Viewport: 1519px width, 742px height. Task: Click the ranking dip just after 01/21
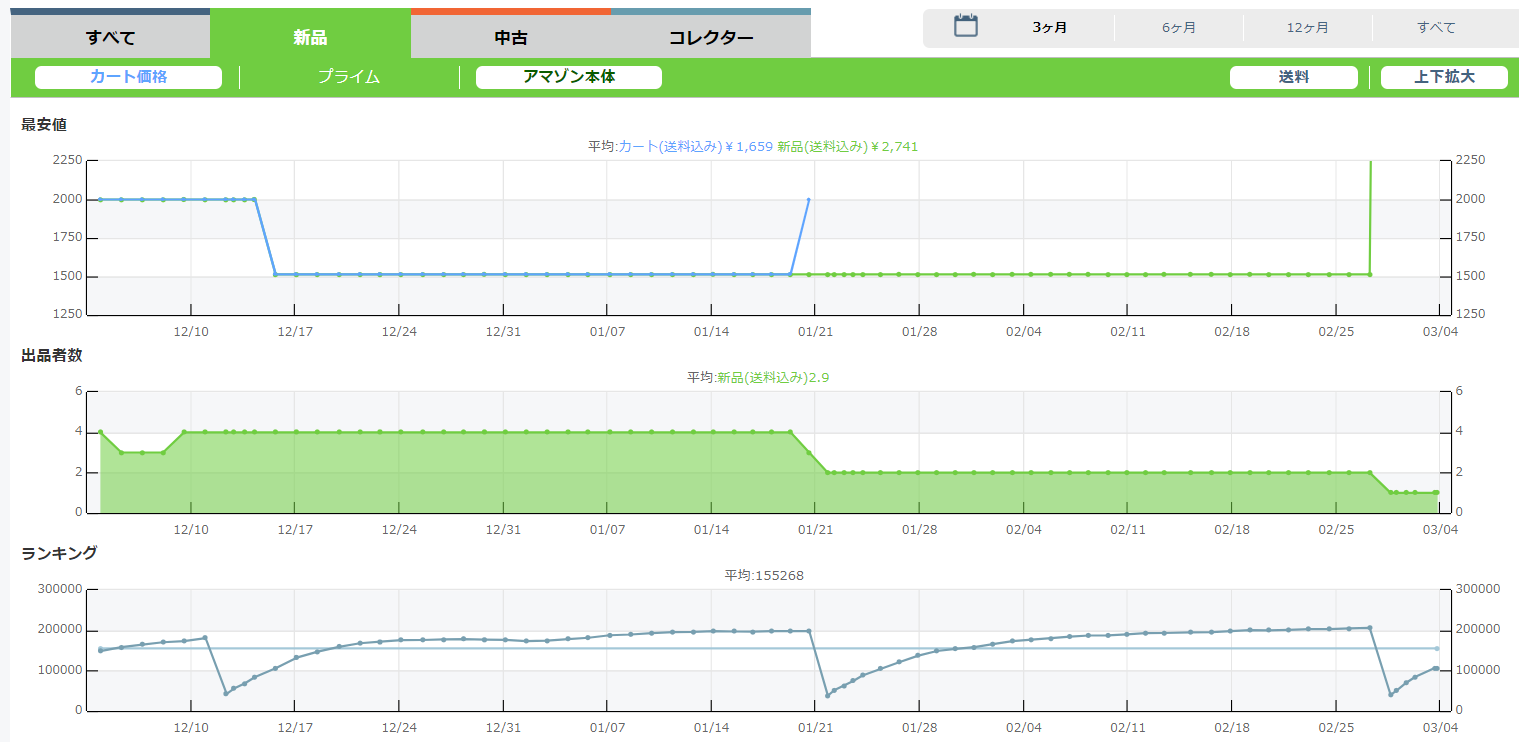(x=827, y=695)
